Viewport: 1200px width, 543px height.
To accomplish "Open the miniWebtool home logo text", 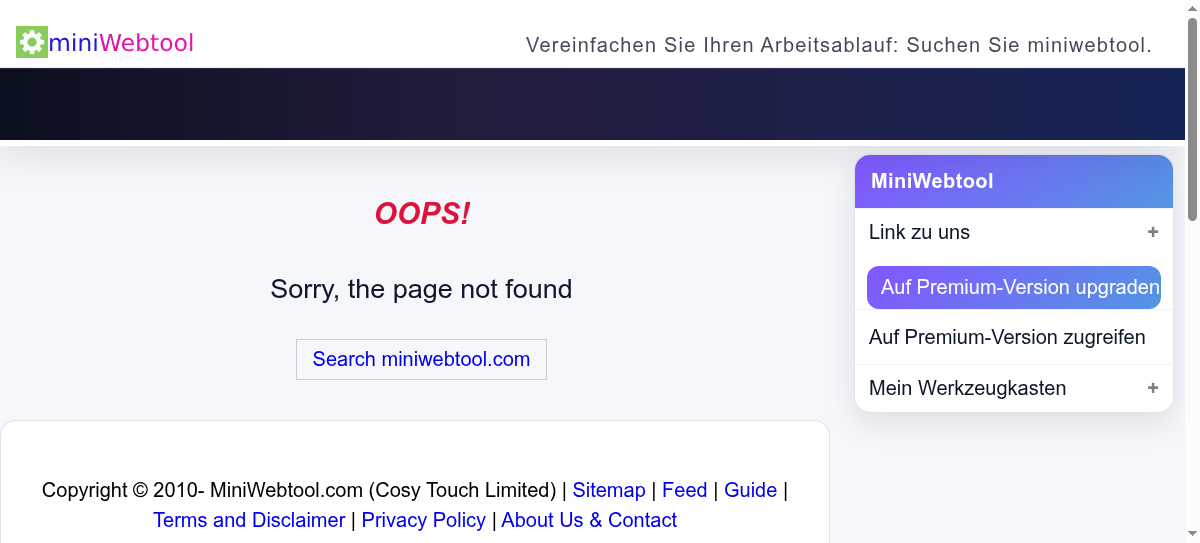I will pyautogui.click(x=121, y=43).
